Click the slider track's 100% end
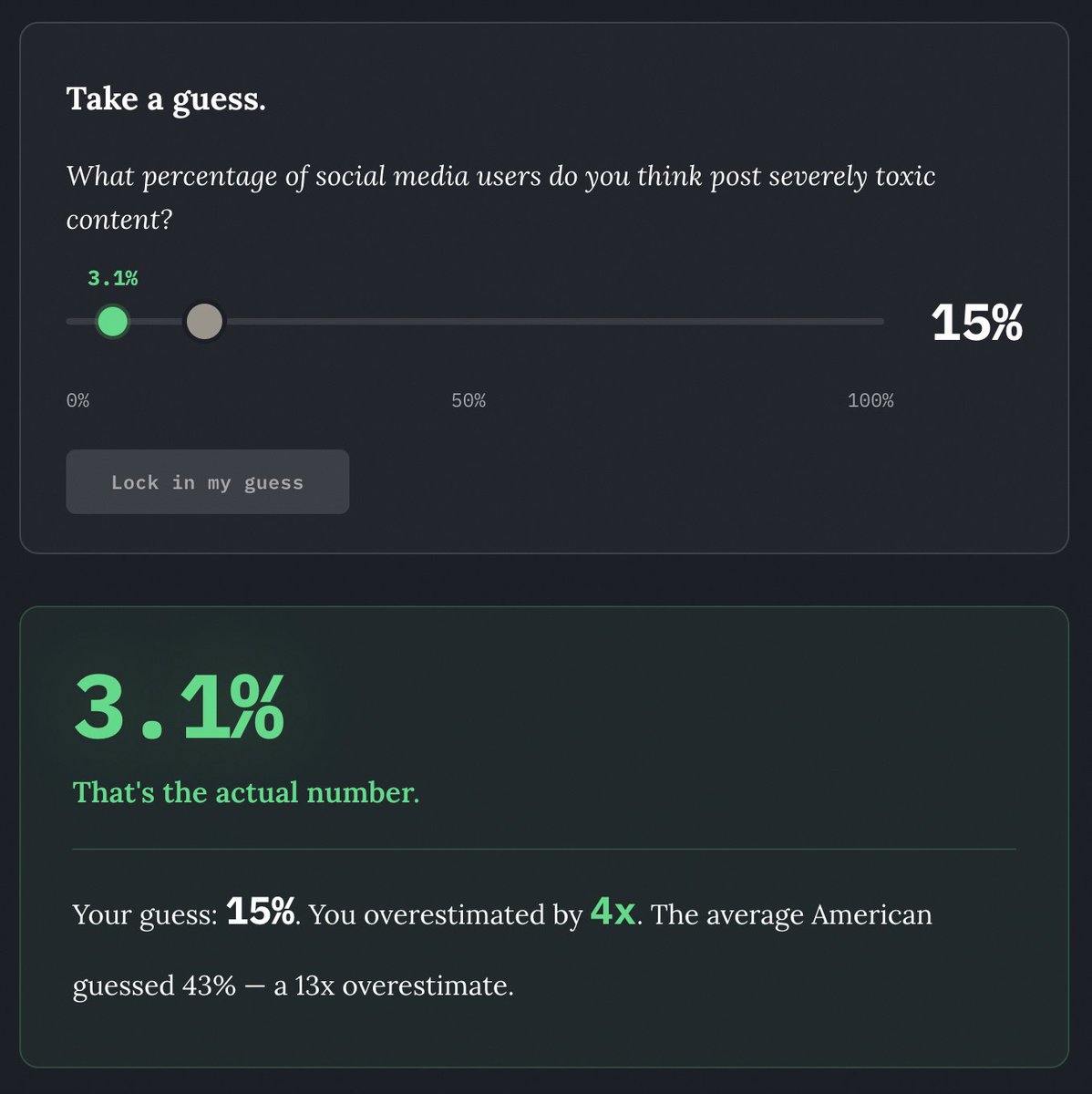This screenshot has width=1092, height=1094. click(881, 321)
